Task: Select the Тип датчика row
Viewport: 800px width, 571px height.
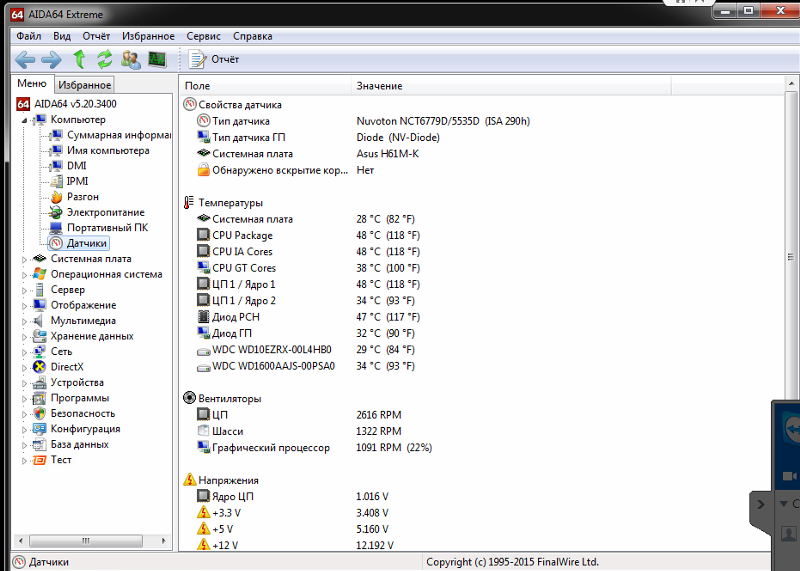Action: (x=363, y=121)
